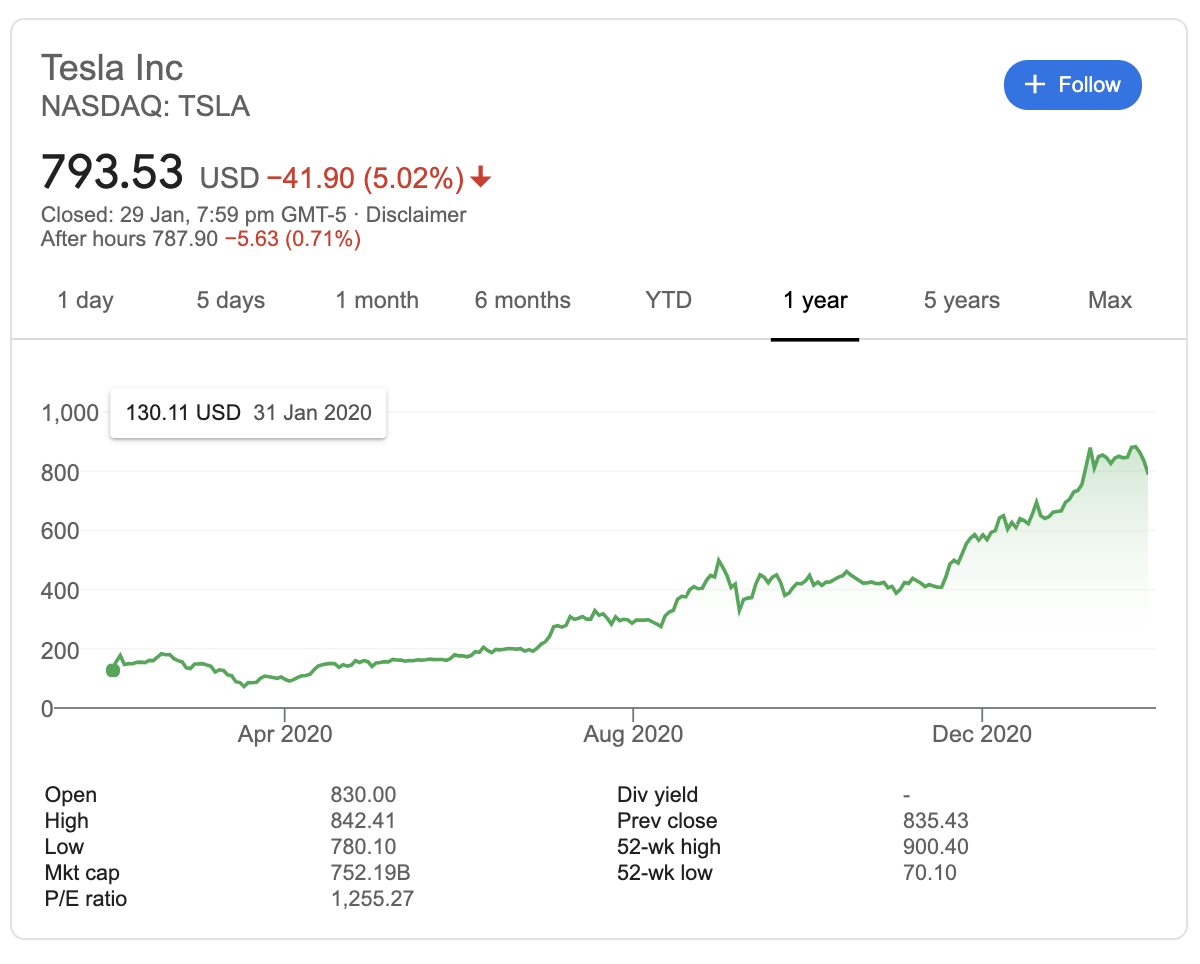Click the Apr 2020 axis label
Image resolution: width=1200 pixels, height=964 pixels.
point(285,734)
